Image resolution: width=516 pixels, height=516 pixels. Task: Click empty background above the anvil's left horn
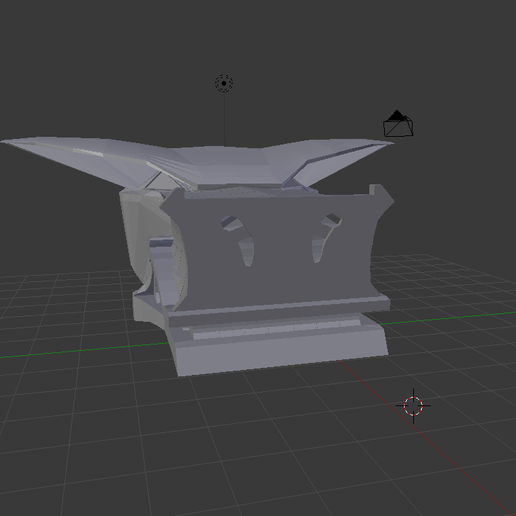83,83
